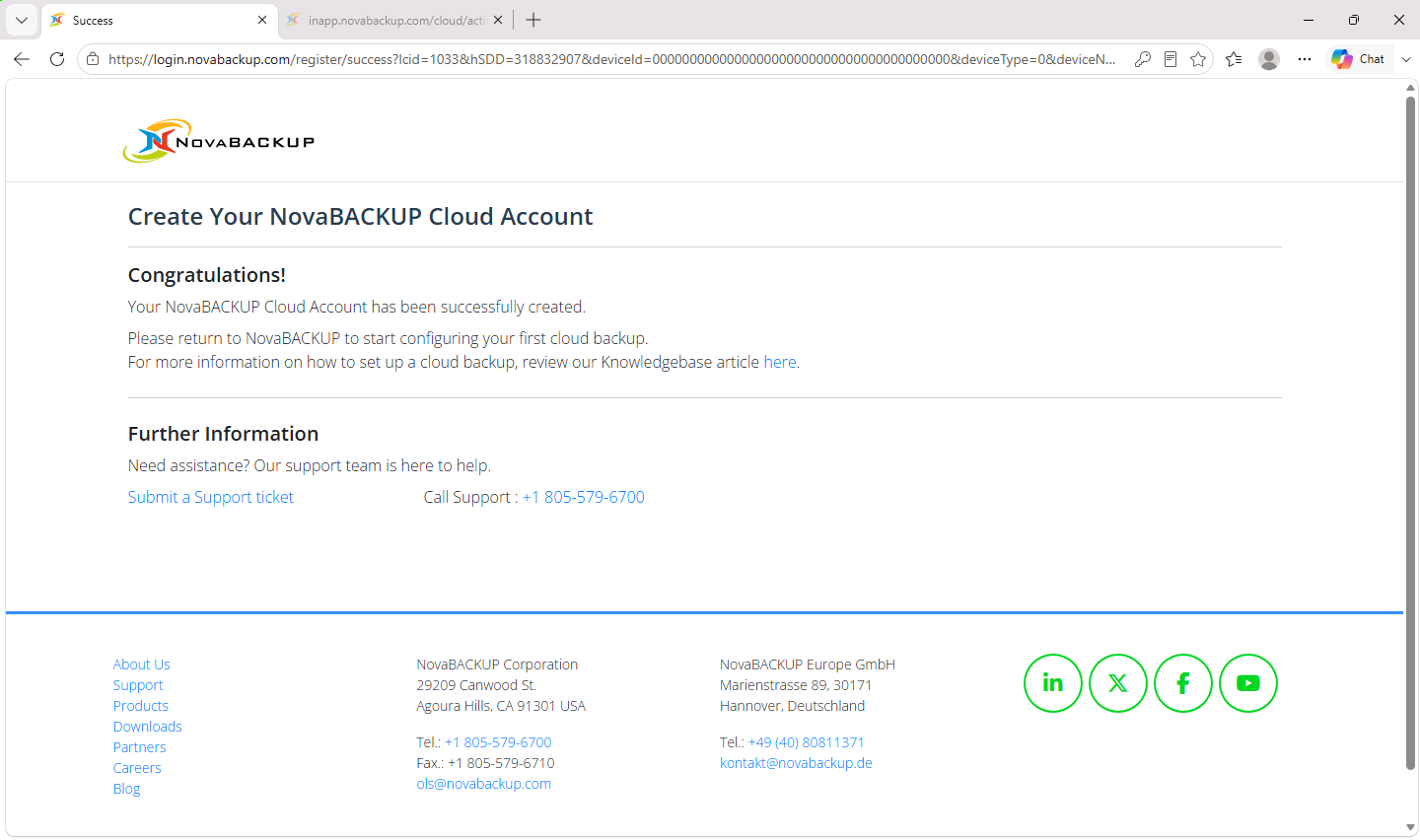This screenshot has width=1420, height=840.
Task: Switch to the inapp.novabackup.com tab
Action: click(x=394, y=20)
